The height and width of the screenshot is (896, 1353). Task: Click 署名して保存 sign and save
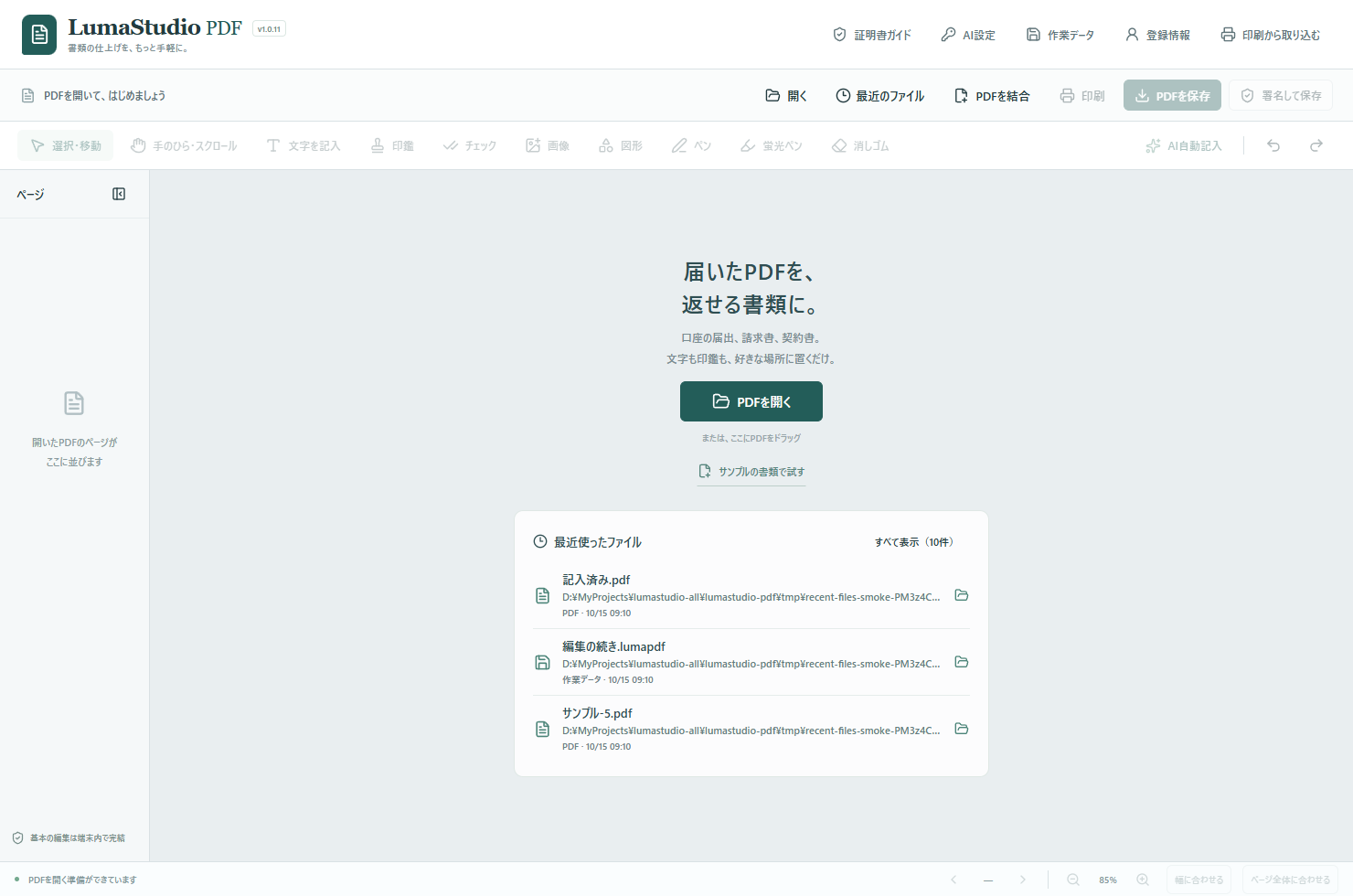click(1281, 95)
